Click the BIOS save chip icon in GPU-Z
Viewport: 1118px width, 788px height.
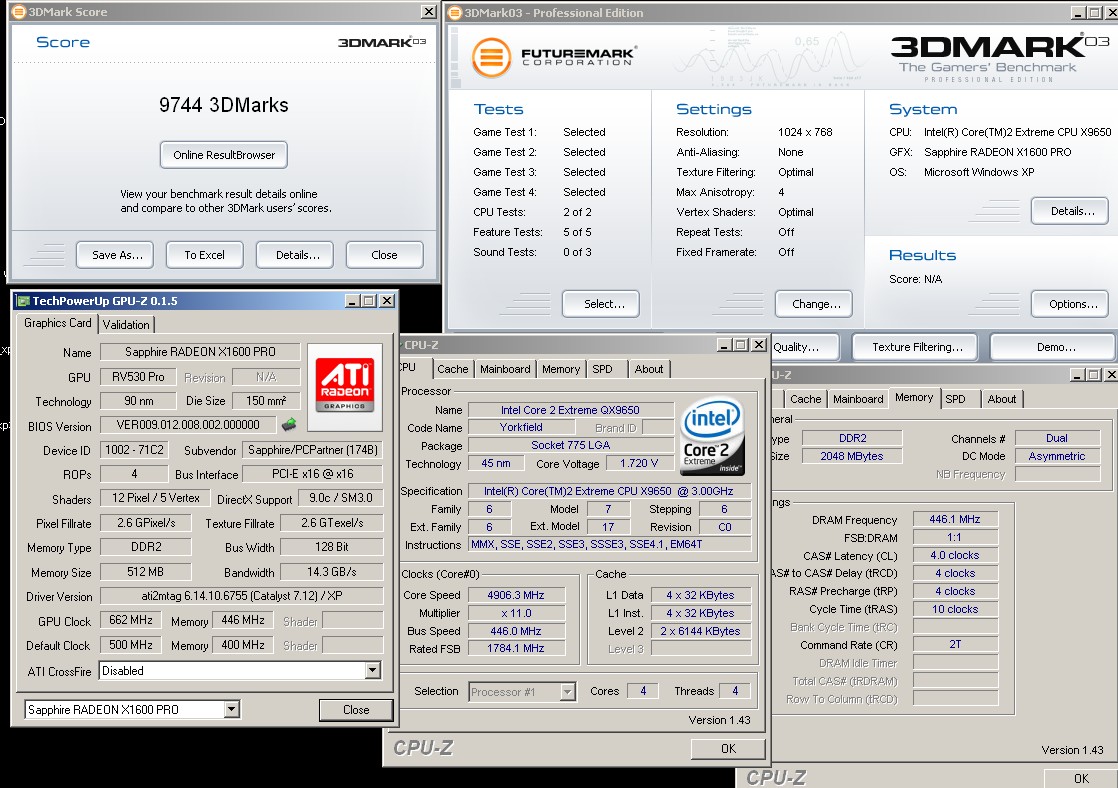pos(289,425)
